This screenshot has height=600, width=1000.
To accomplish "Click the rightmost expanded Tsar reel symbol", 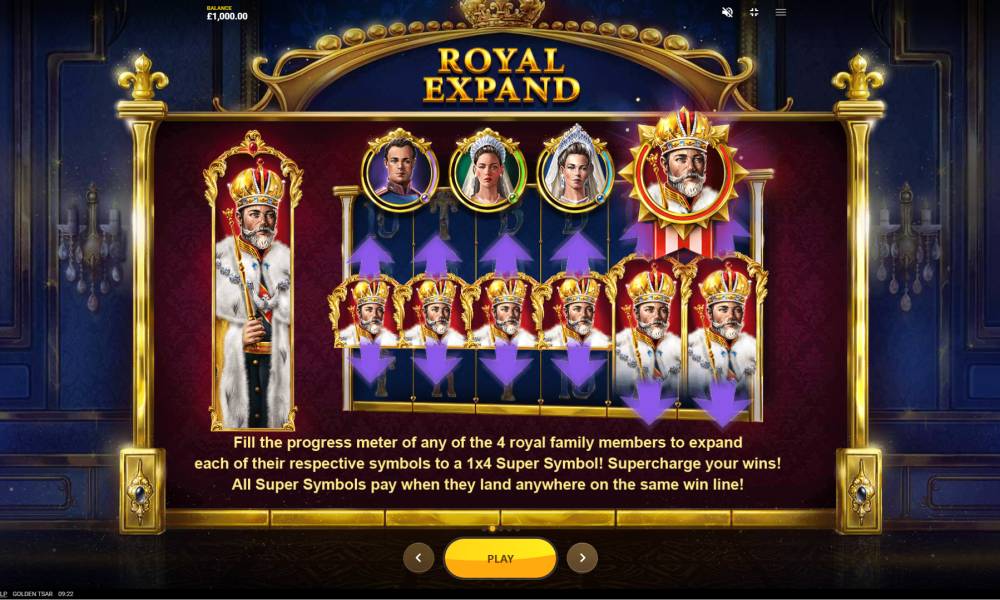I will [x=723, y=333].
